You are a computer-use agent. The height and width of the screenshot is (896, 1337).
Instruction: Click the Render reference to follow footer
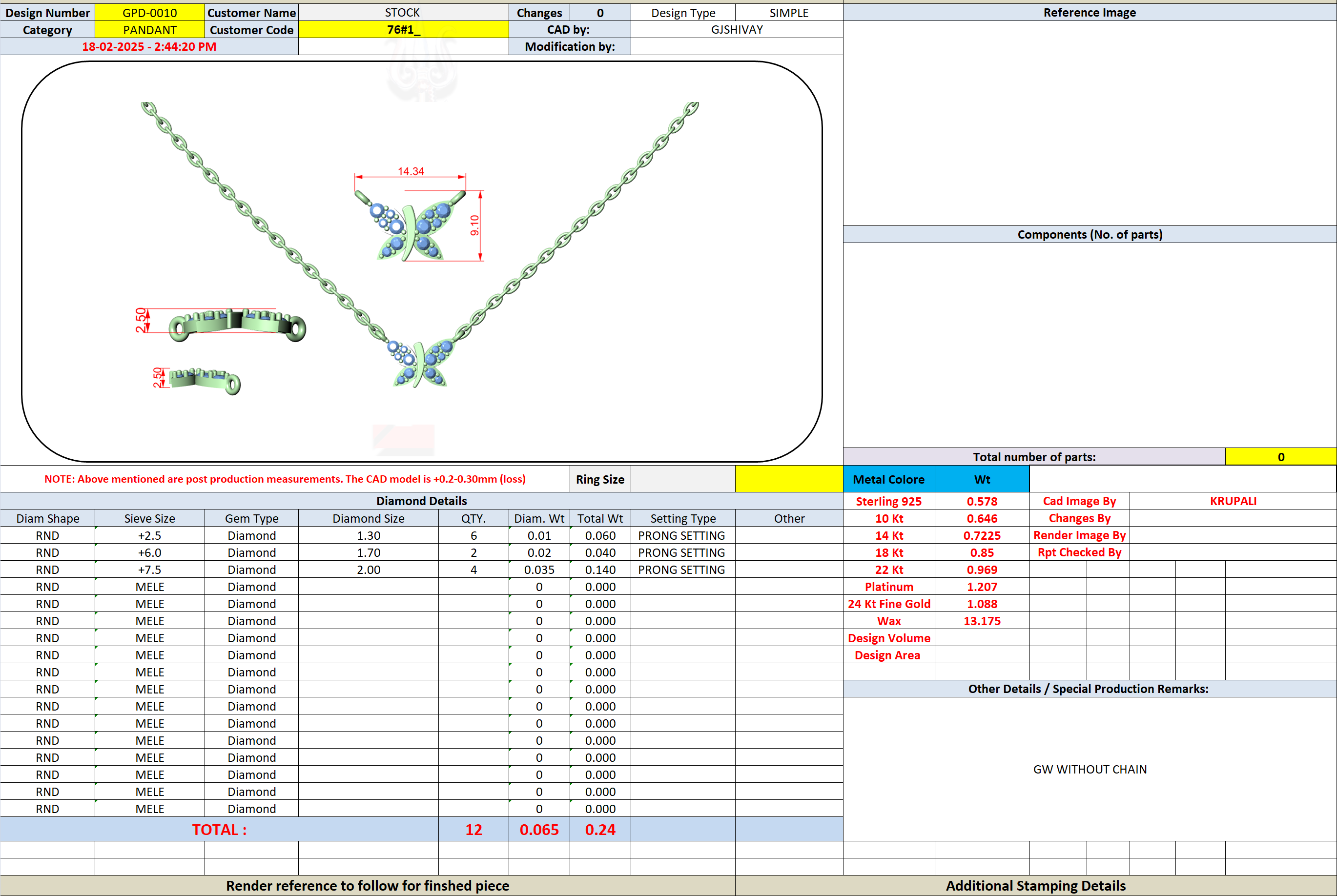click(x=368, y=886)
